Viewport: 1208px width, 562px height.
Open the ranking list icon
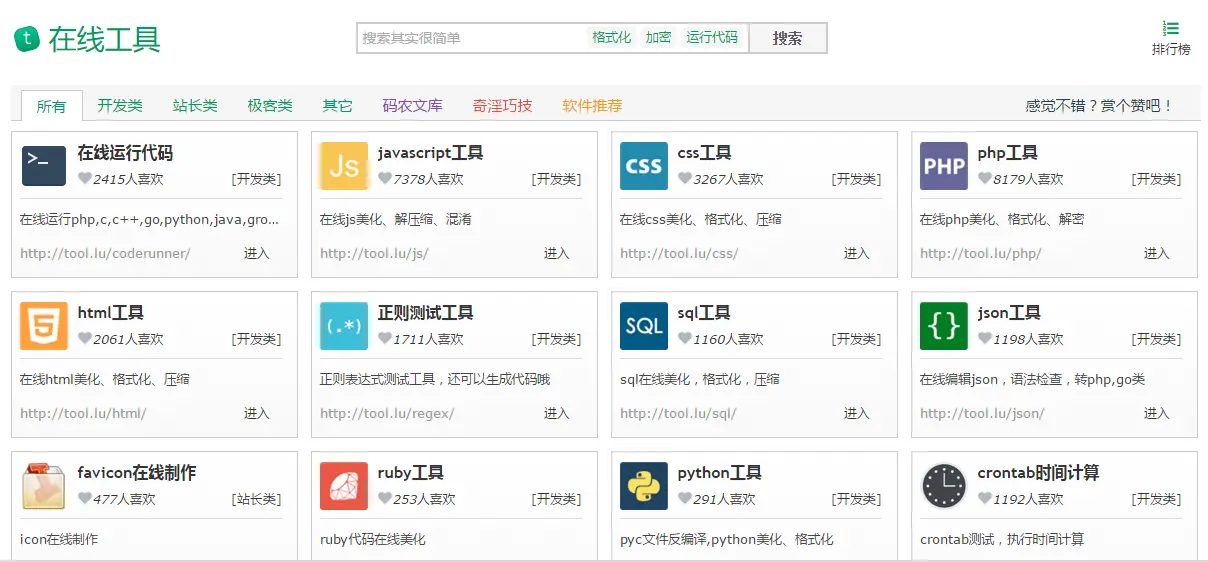pyautogui.click(x=1171, y=29)
